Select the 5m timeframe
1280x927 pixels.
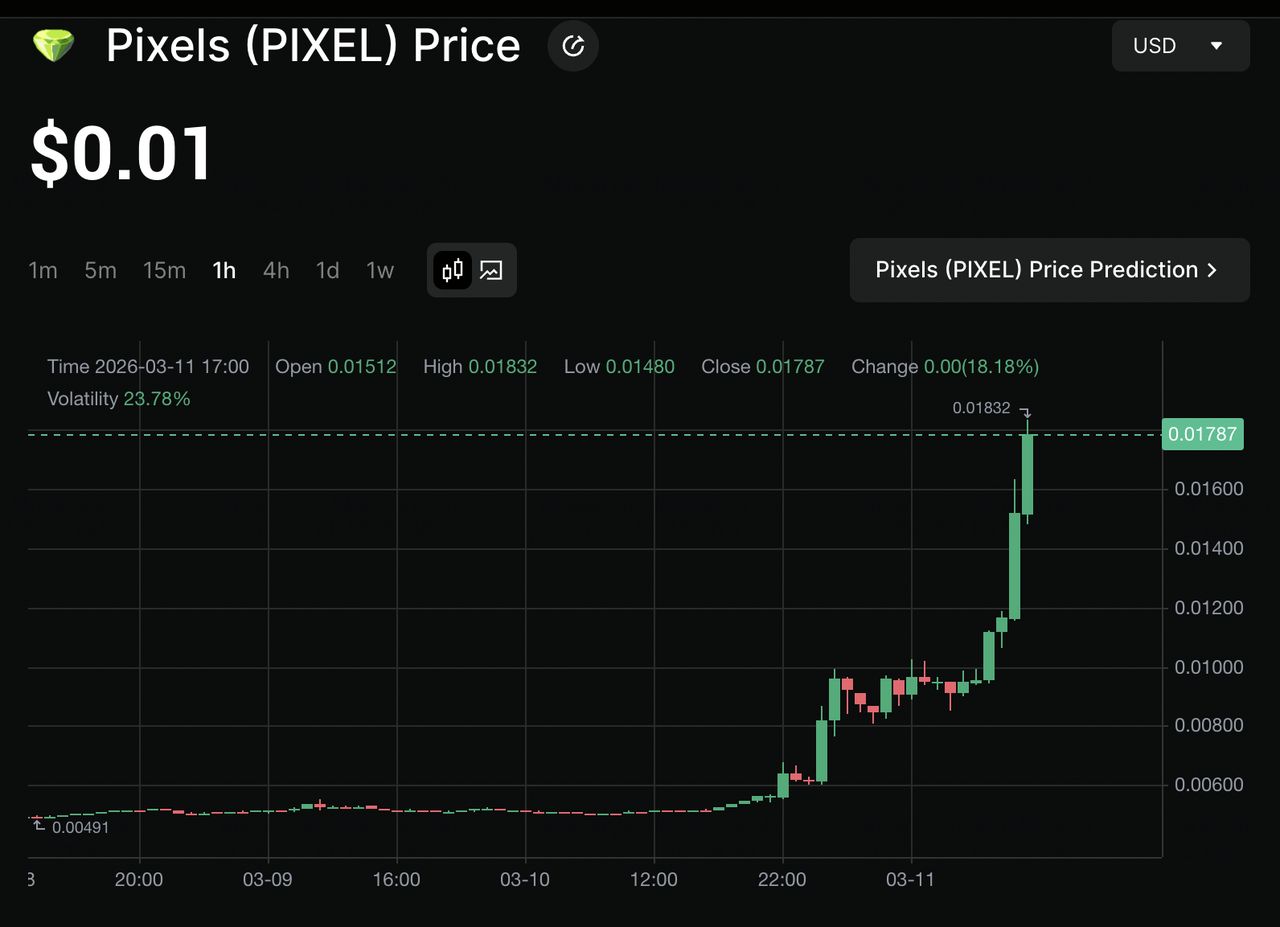[x=100, y=270]
